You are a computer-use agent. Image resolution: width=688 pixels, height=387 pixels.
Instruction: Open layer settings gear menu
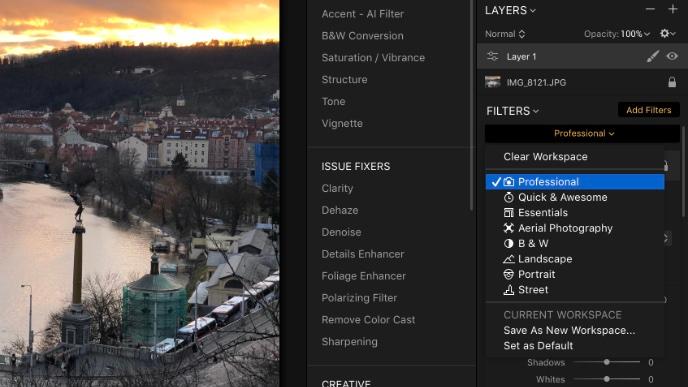tap(667, 33)
